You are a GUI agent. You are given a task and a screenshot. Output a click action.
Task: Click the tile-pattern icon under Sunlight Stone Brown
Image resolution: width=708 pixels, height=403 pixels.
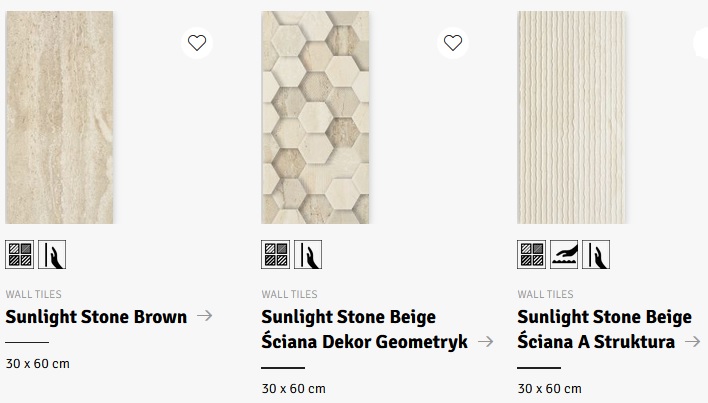[x=20, y=255]
